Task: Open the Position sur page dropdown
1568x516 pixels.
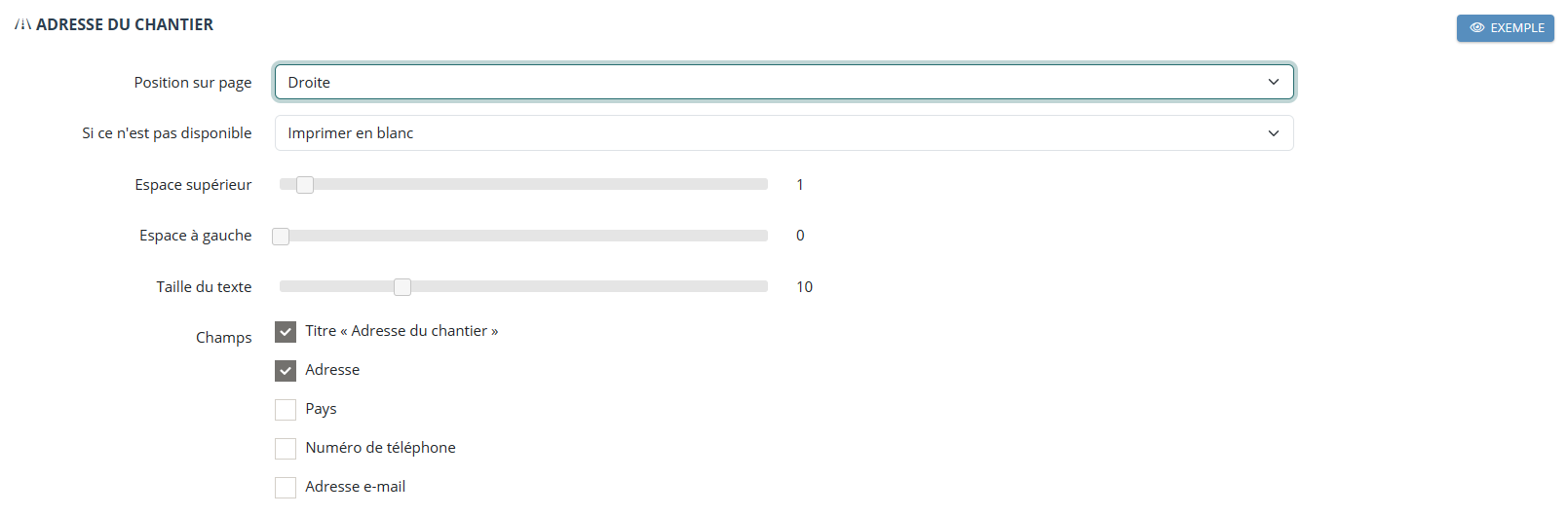Action: [784, 82]
